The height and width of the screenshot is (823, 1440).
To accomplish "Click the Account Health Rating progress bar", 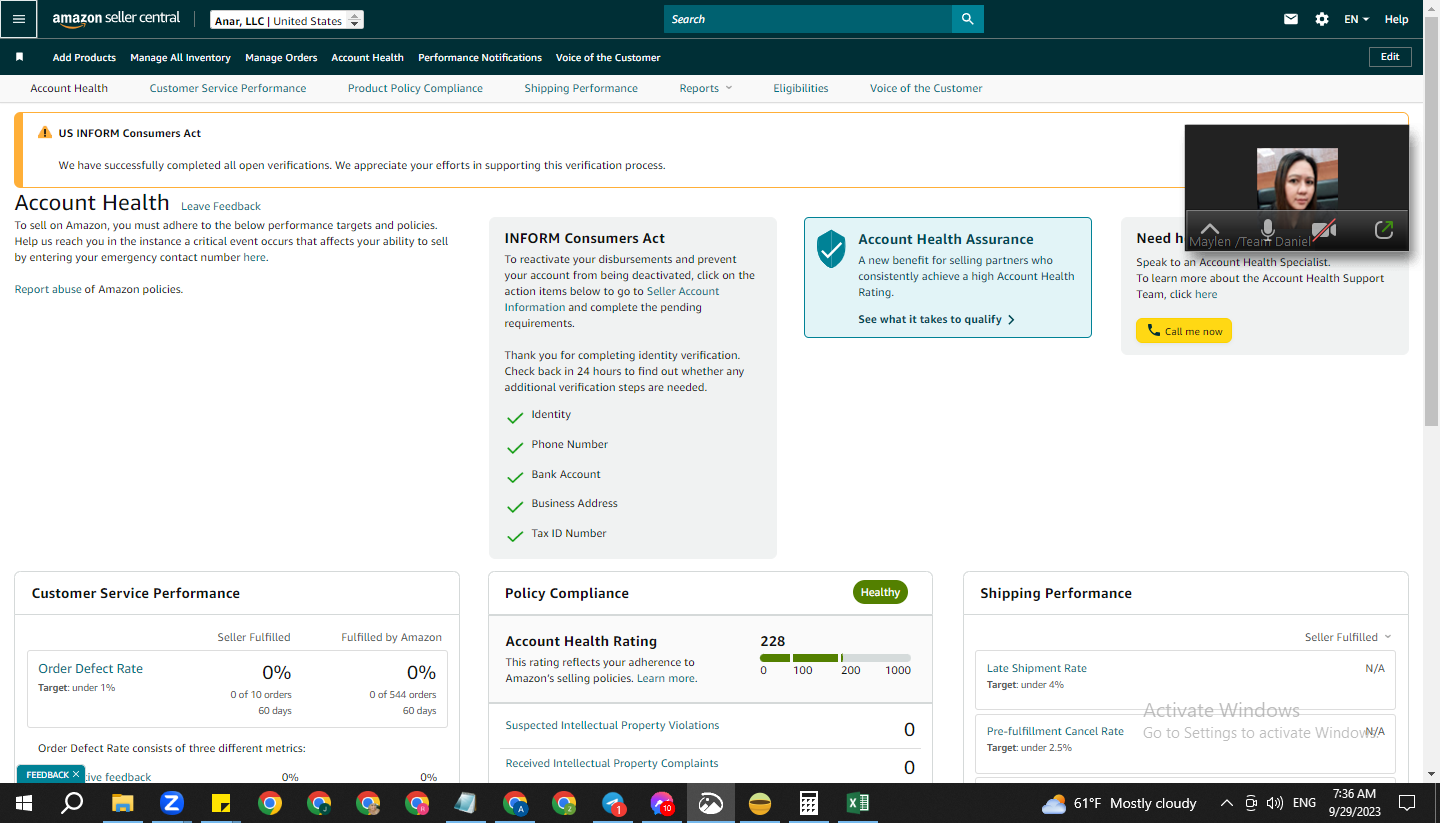I will pyautogui.click(x=835, y=658).
